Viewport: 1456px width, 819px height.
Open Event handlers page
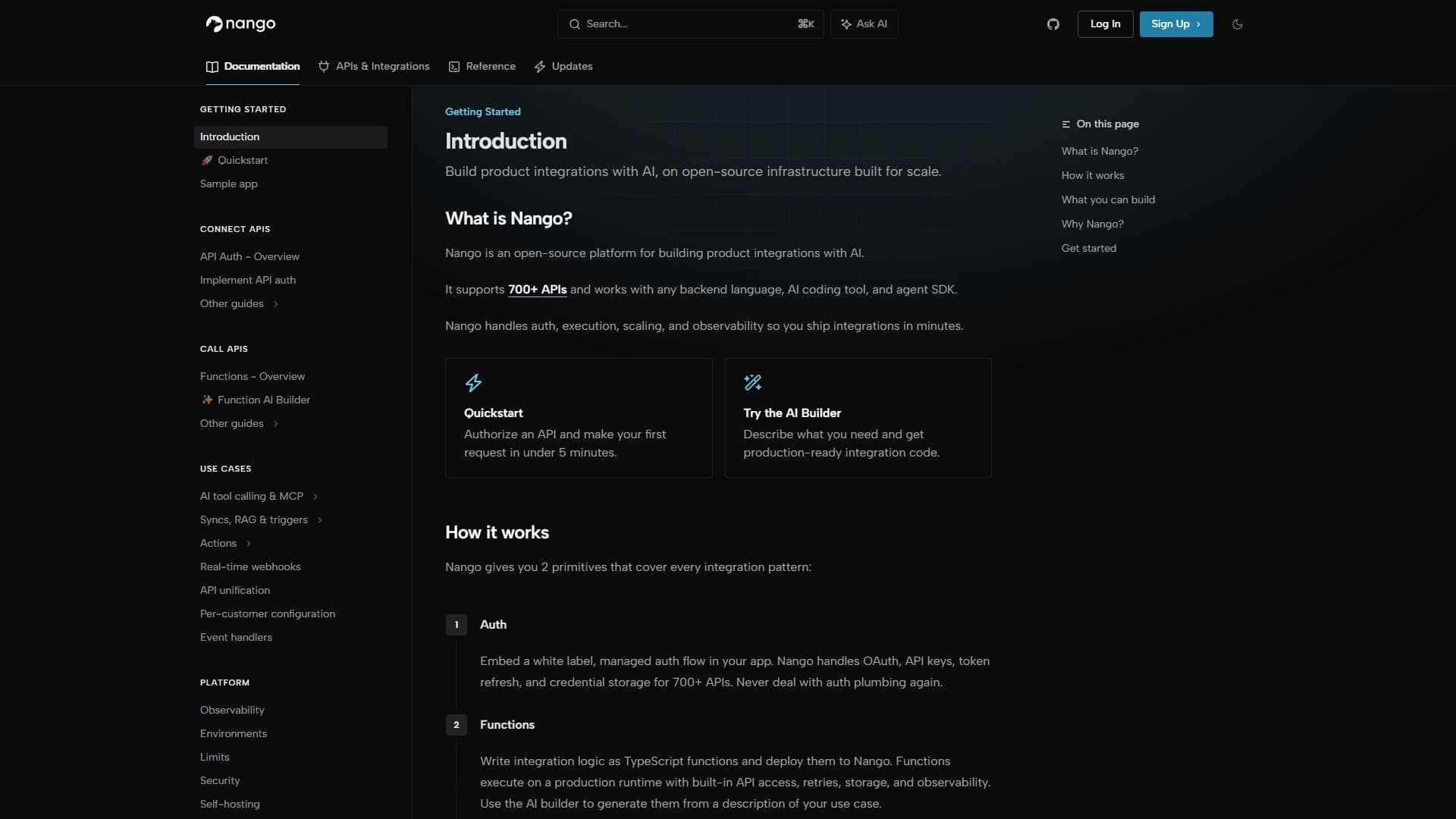point(236,637)
